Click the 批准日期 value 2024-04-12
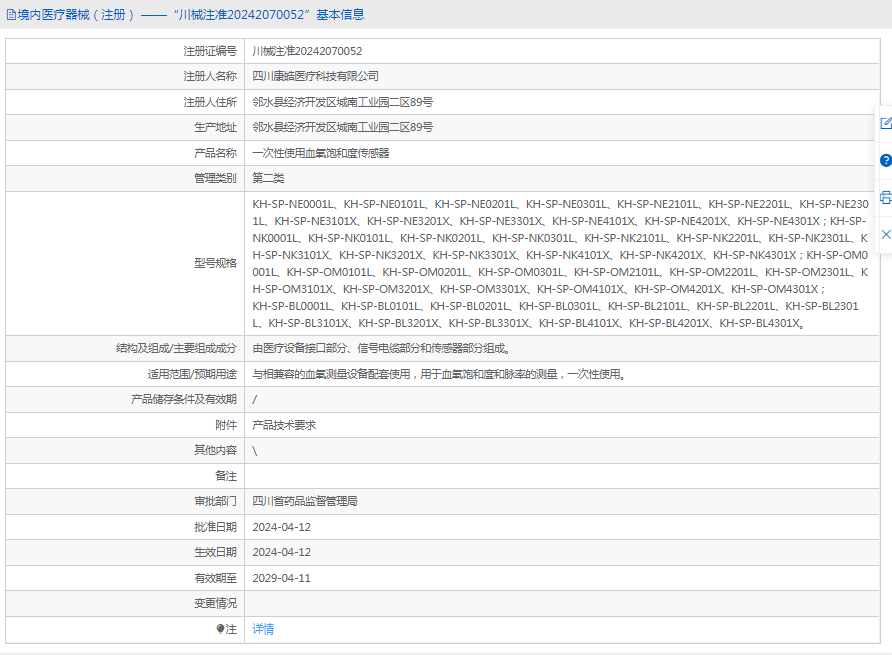The height and width of the screenshot is (655, 892). pos(282,527)
